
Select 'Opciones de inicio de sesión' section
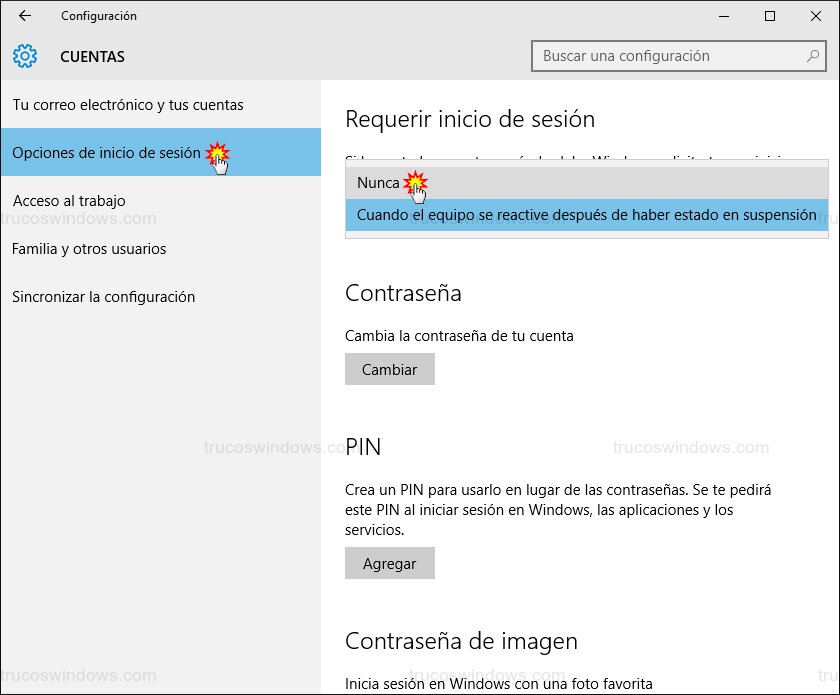click(x=106, y=153)
